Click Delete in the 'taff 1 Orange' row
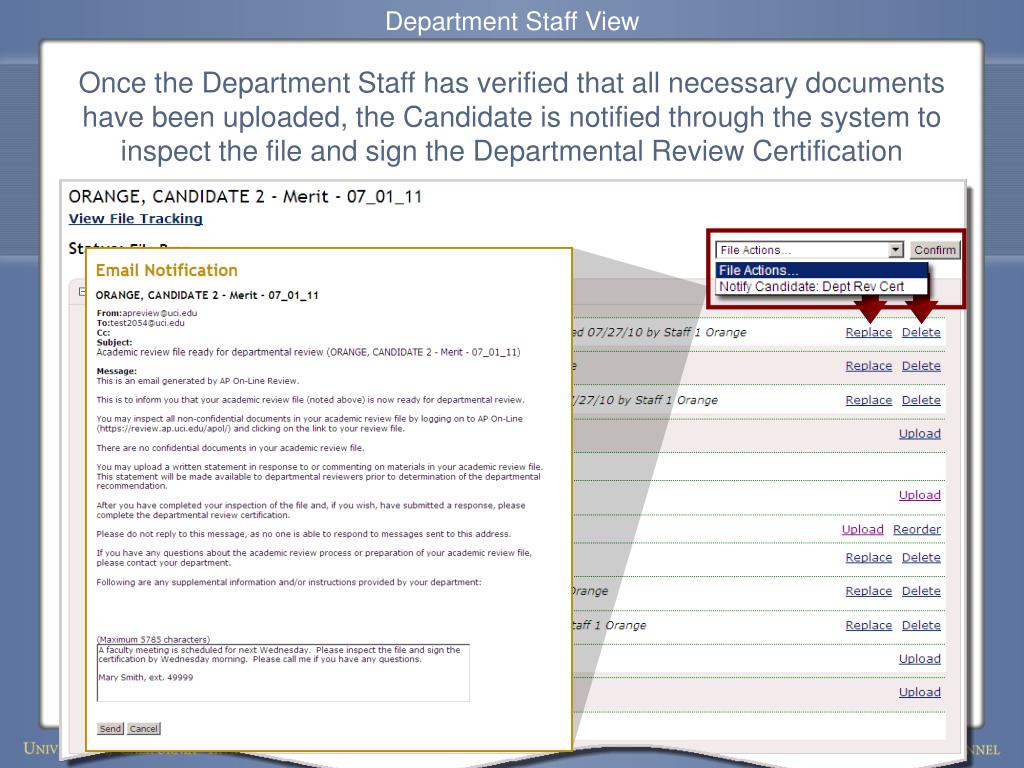Screen dimensions: 1024x768 point(921,625)
